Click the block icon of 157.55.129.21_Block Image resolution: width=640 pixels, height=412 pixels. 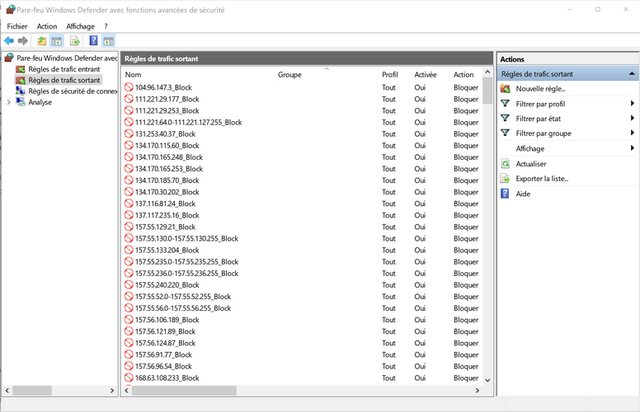[129, 227]
